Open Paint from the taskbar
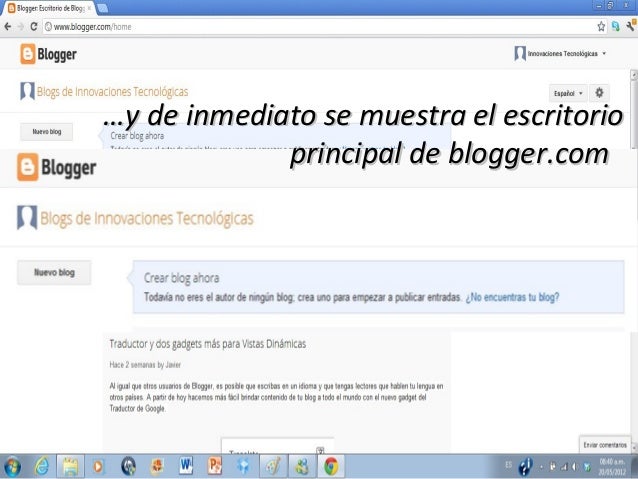638x479 pixels. click(x=273, y=466)
